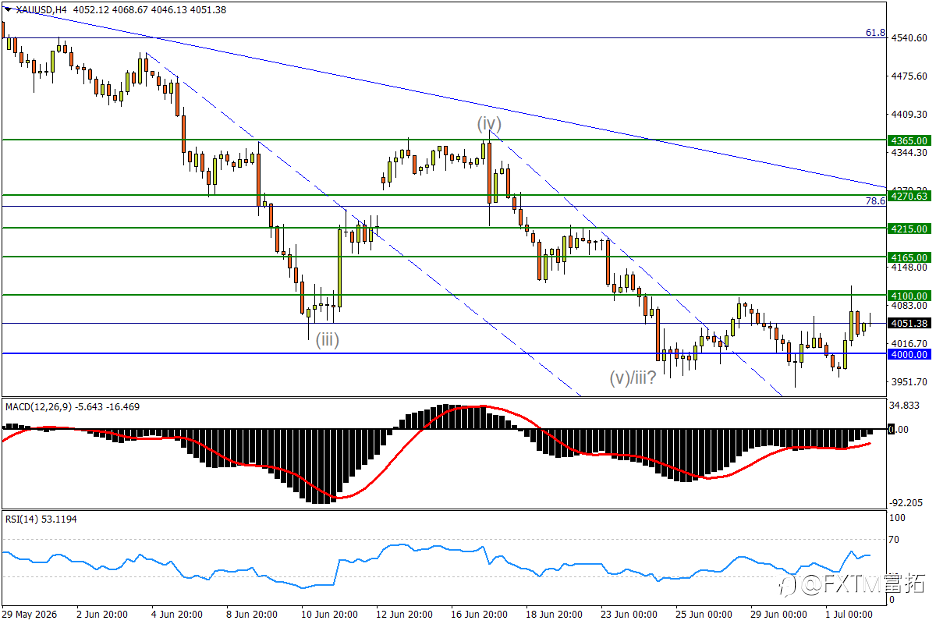
Task: Click the 29 May 2026 date label
Action: point(29,614)
